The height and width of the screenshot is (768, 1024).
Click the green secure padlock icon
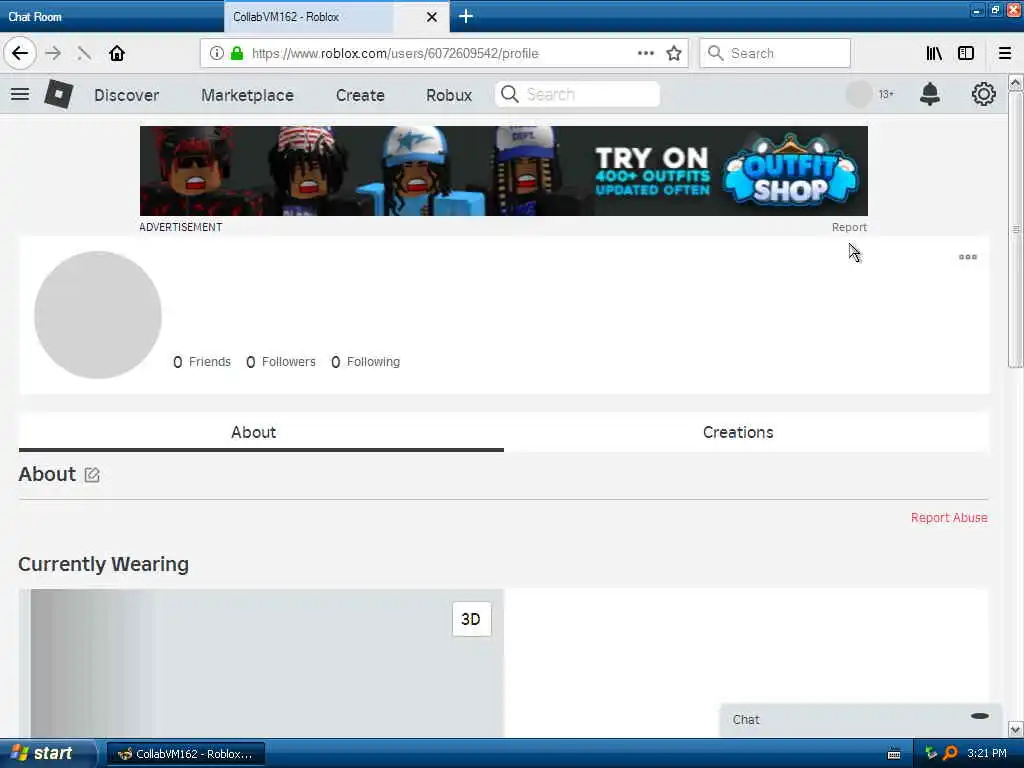237,53
